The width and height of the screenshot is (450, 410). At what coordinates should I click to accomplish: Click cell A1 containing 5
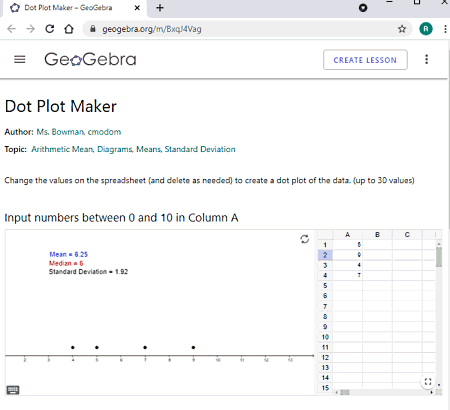pos(347,245)
